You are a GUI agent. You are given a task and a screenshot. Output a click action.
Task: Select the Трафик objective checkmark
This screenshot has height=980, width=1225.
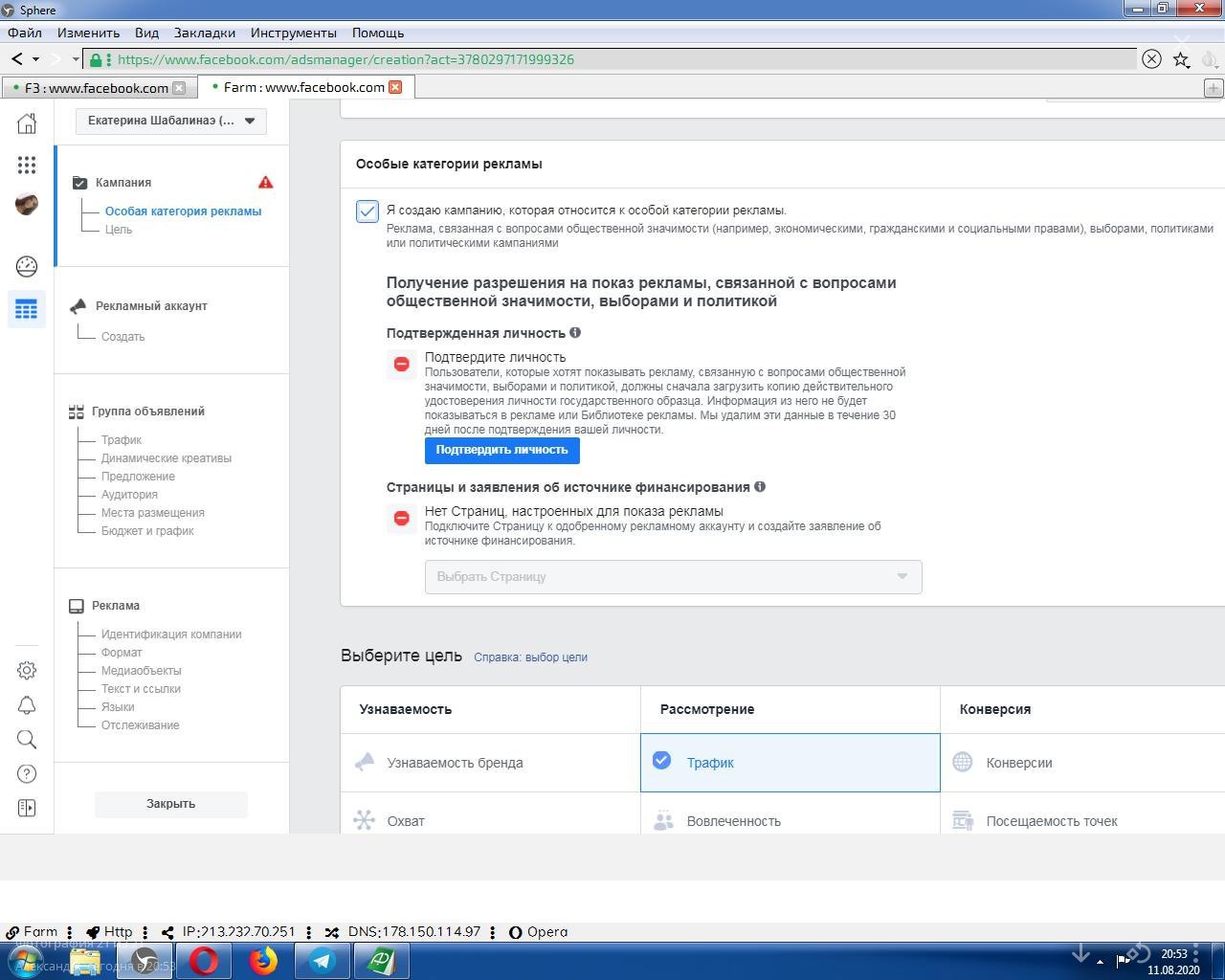coord(661,761)
